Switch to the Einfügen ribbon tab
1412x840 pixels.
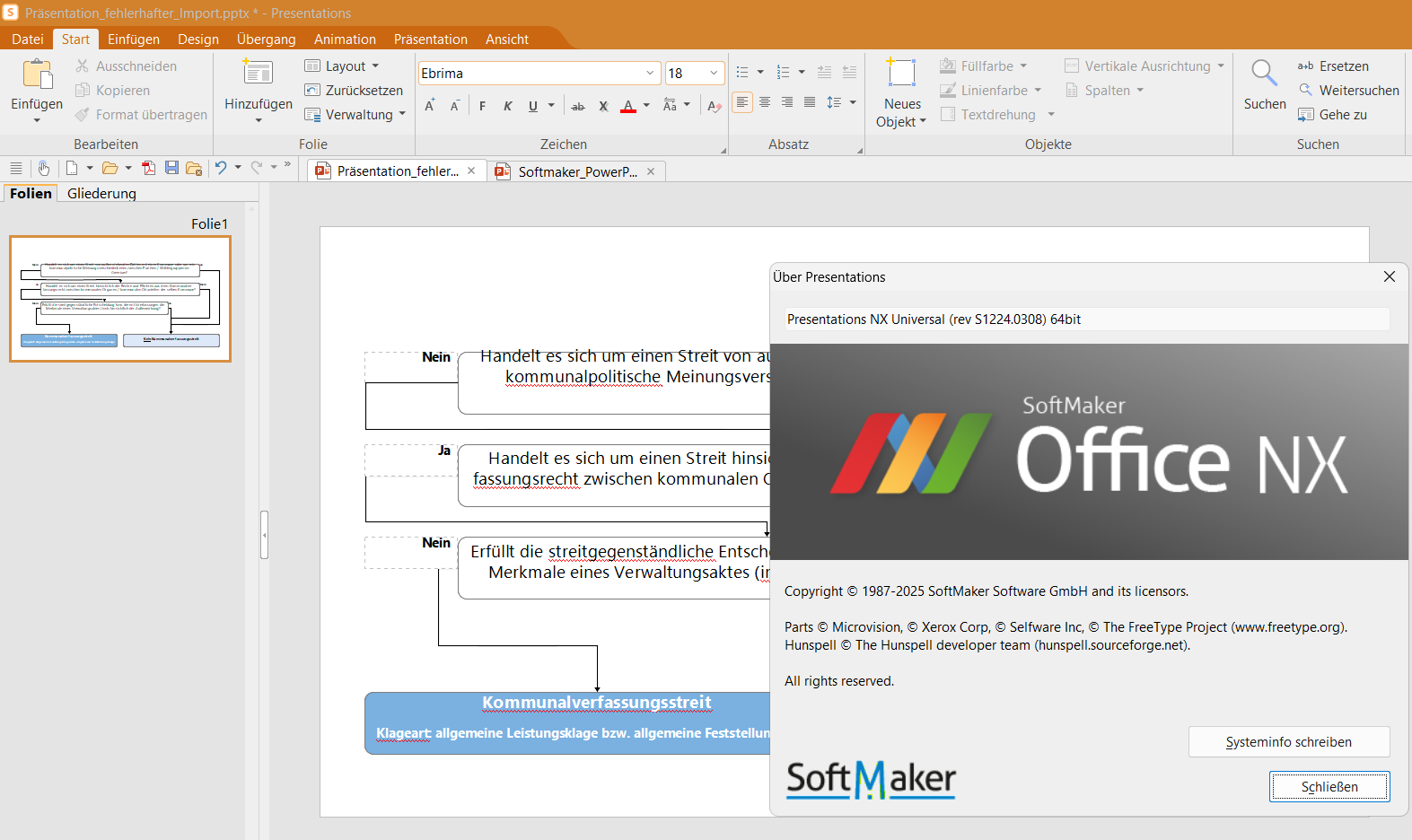134,39
